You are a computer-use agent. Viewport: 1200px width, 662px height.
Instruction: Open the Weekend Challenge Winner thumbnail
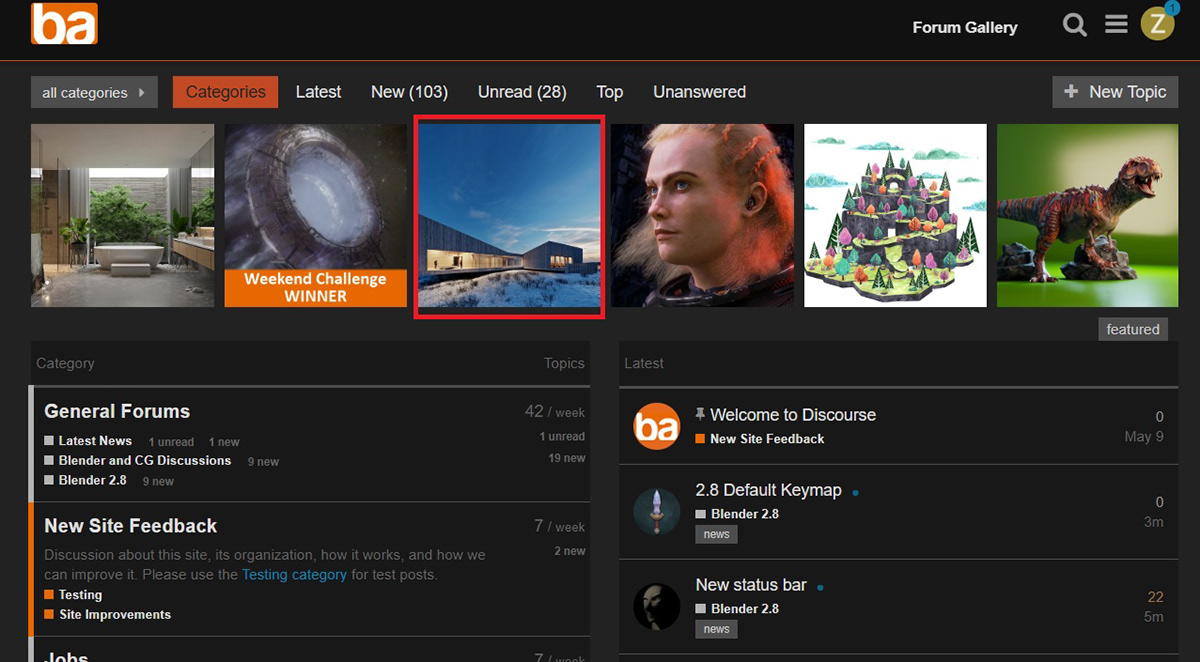[315, 215]
